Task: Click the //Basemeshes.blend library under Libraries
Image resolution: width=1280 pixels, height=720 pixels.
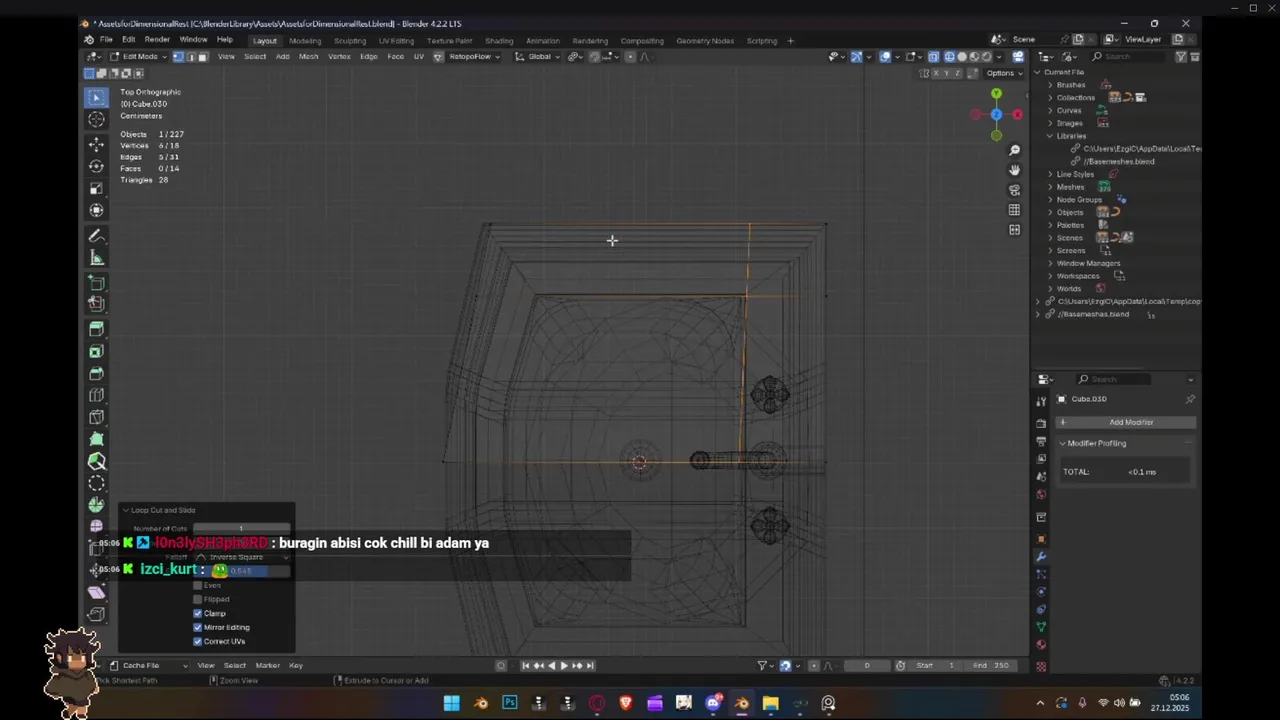Action: coord(1118,161)
